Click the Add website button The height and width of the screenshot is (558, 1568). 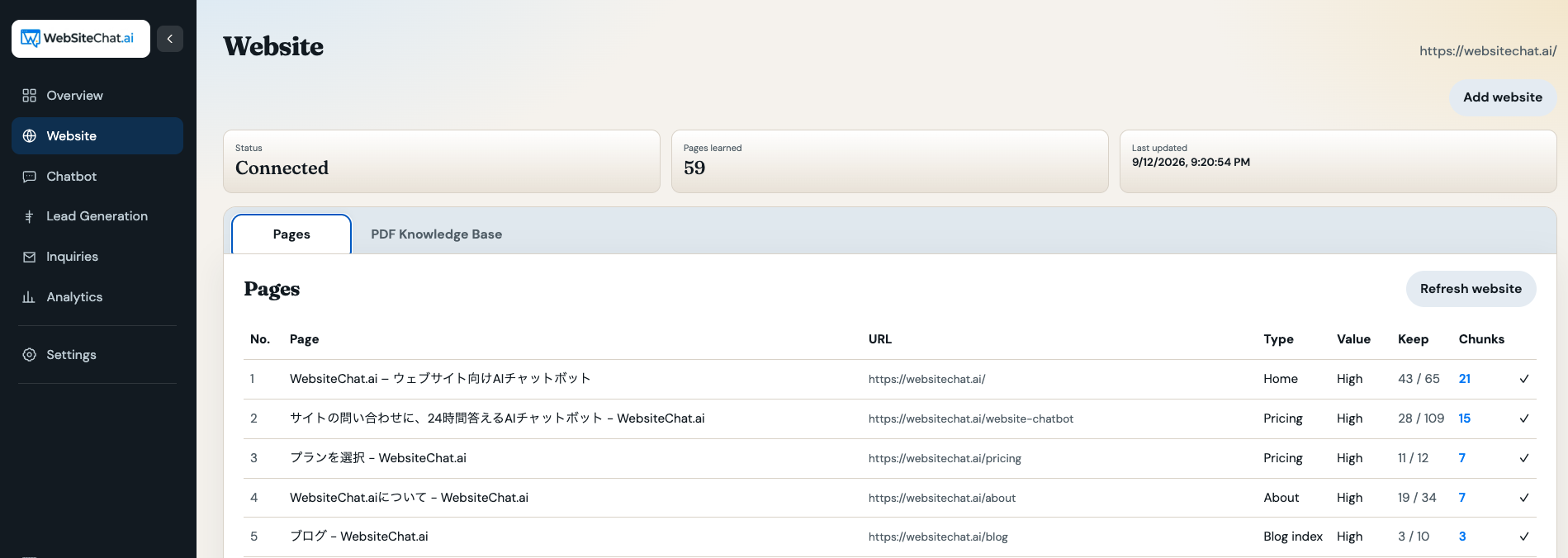pos(1503,97)
